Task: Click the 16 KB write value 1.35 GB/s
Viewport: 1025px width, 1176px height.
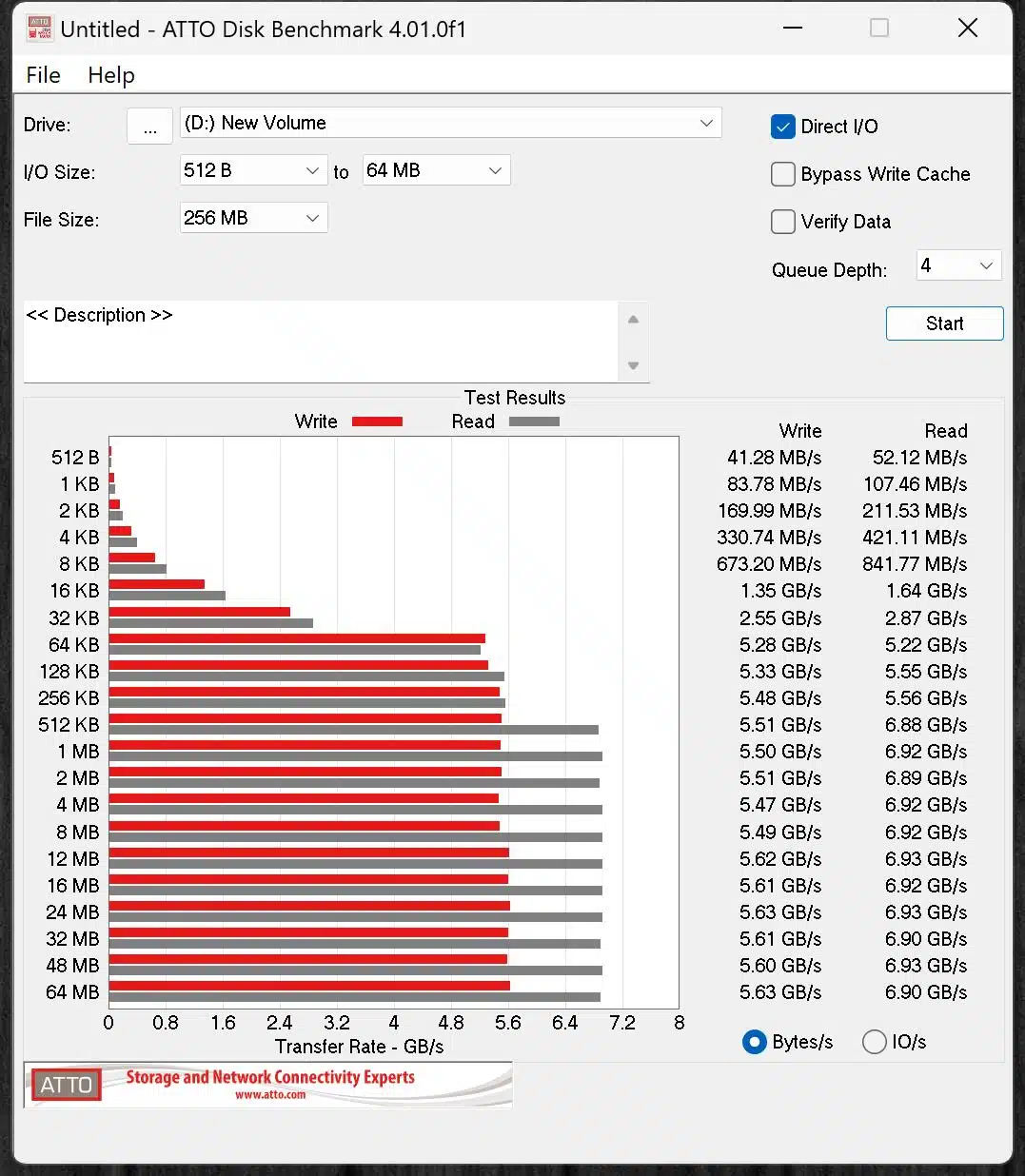Action: 780,591
